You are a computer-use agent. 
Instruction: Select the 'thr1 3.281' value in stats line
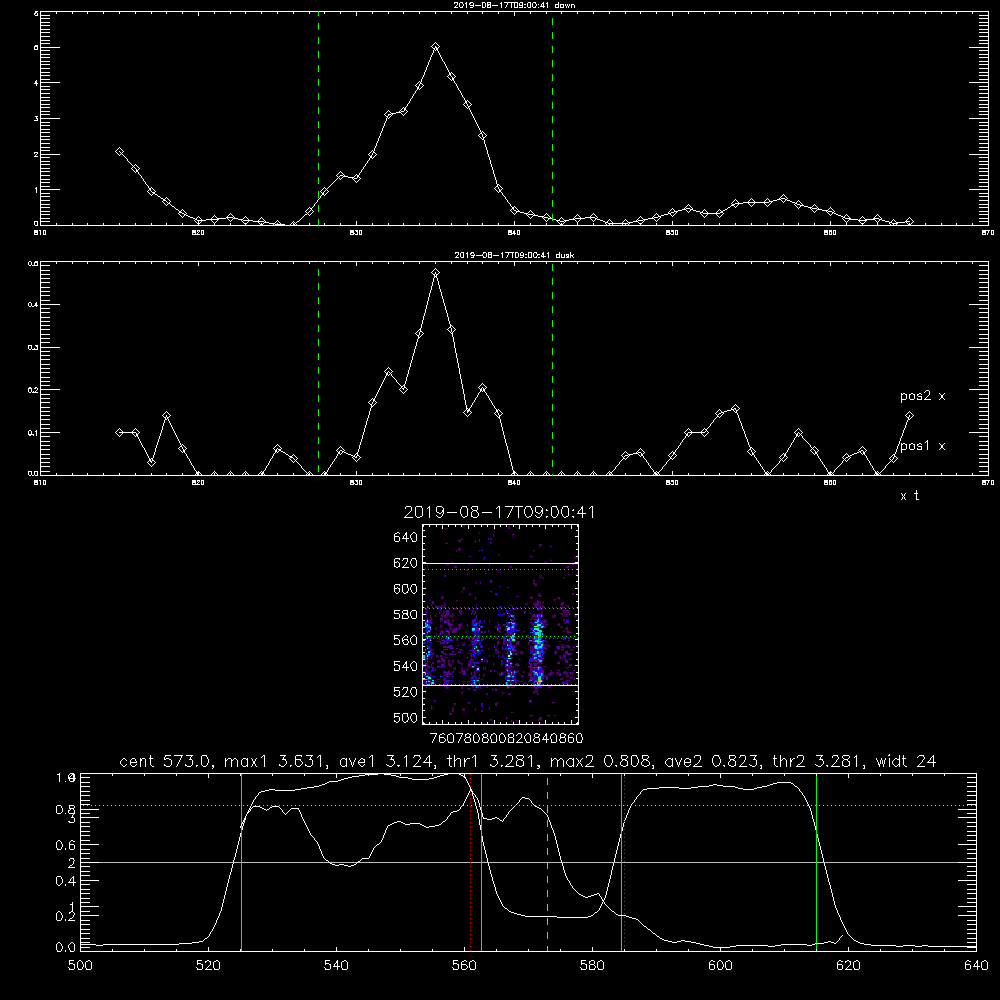click(494, 761)
